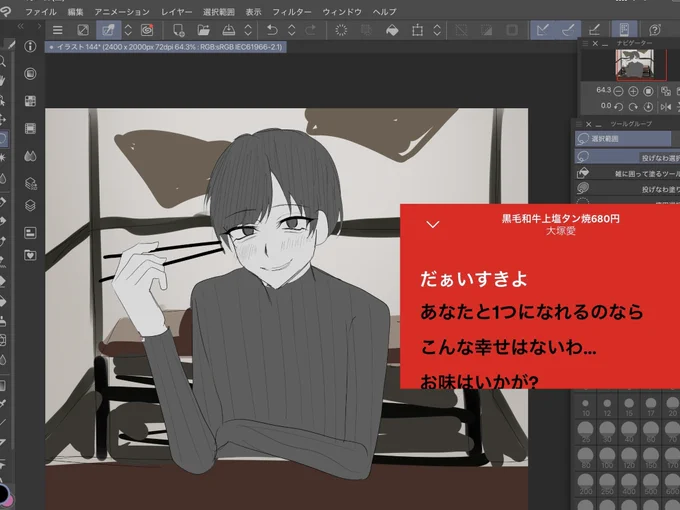This screenshot has width=680, height=510.
Task: Toggle the highlighted smartphone panel icon
Action: pos(624,30)
